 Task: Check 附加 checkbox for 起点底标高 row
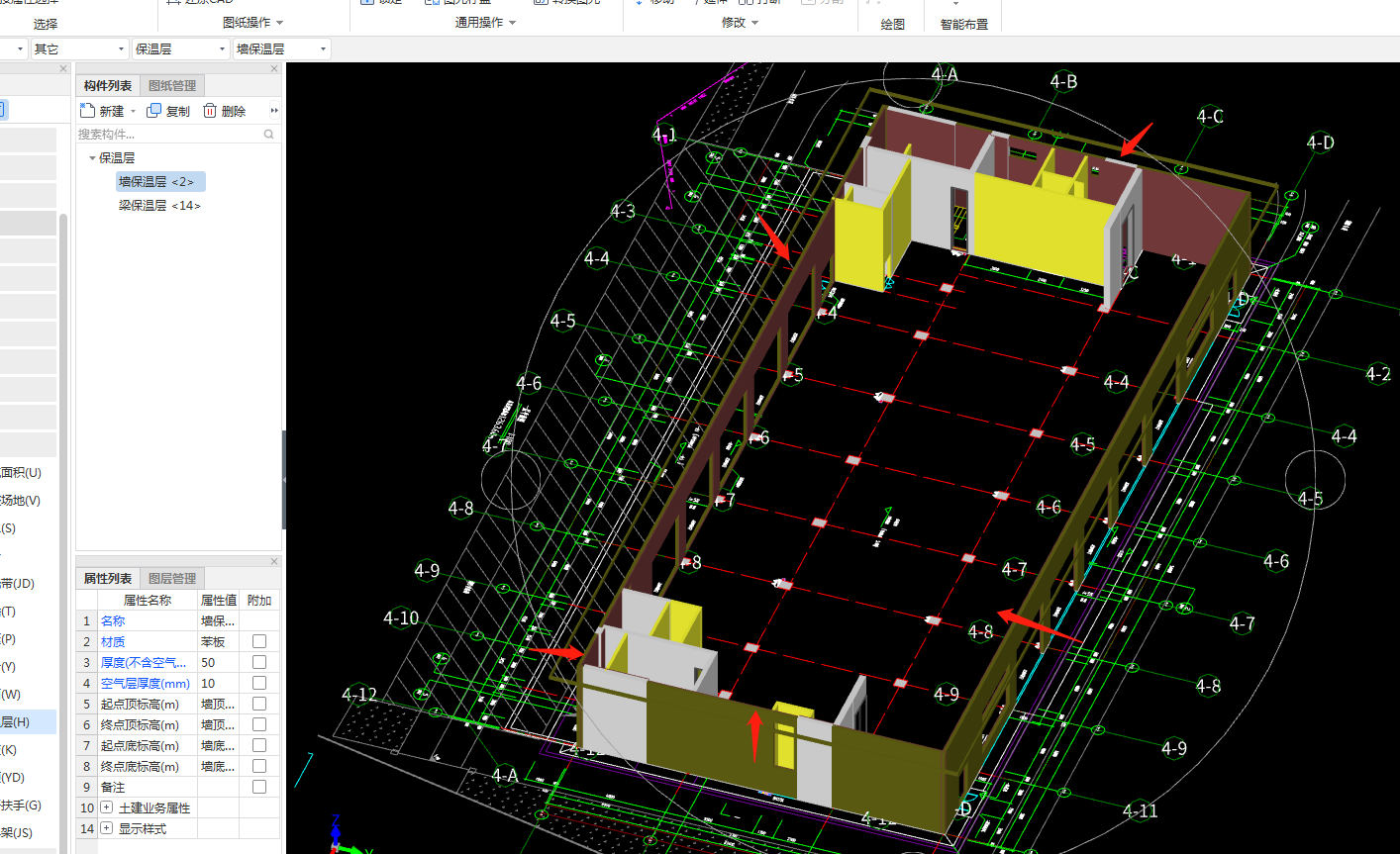(259, 745)
